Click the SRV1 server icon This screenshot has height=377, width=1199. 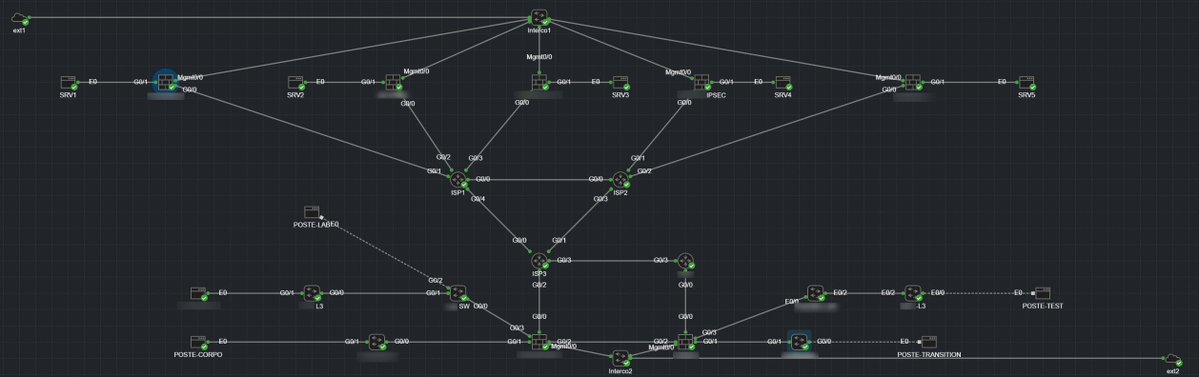tap(70, 82)
